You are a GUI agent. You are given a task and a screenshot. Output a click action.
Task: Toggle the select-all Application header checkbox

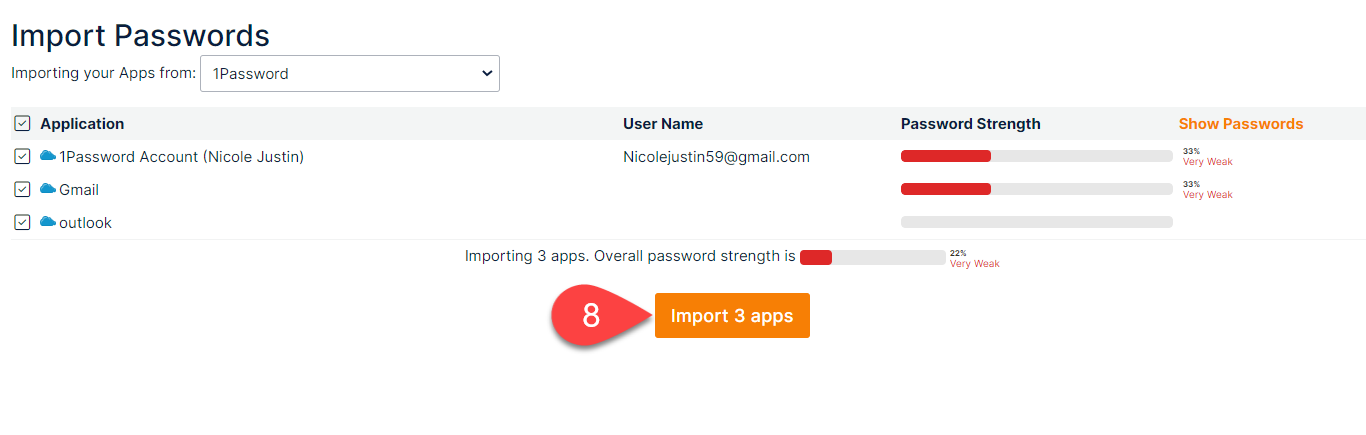point(22,124)
